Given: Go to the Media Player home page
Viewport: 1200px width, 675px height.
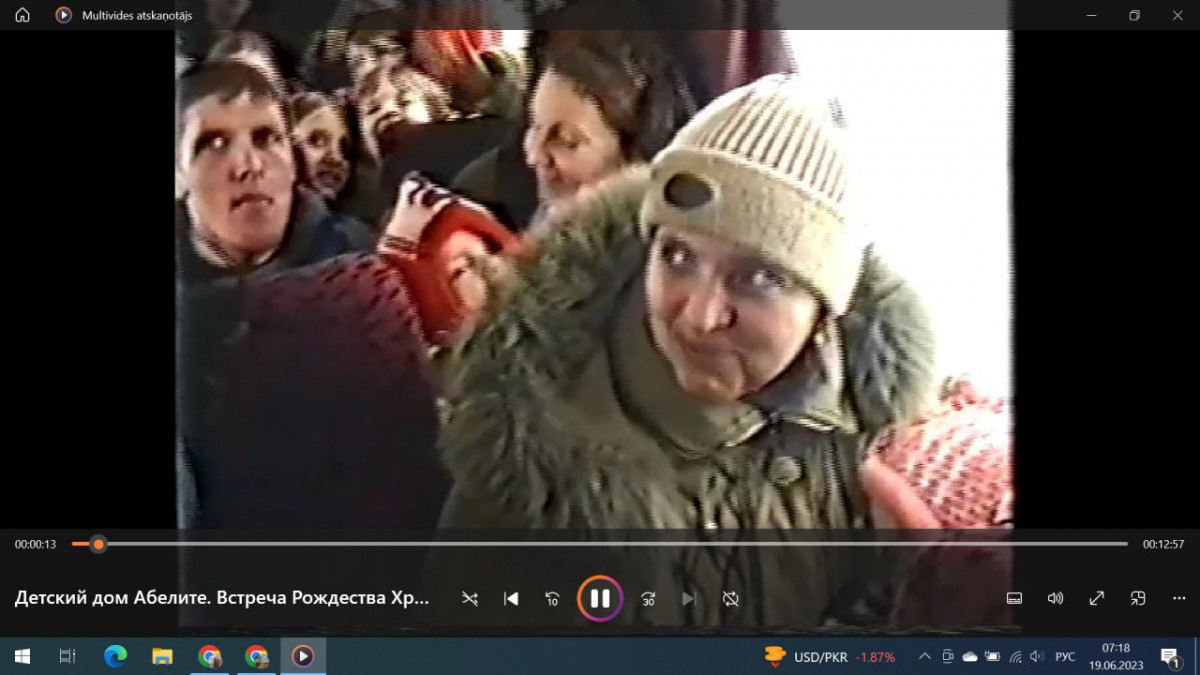Looking at the screenshot, I should point(22,15).
